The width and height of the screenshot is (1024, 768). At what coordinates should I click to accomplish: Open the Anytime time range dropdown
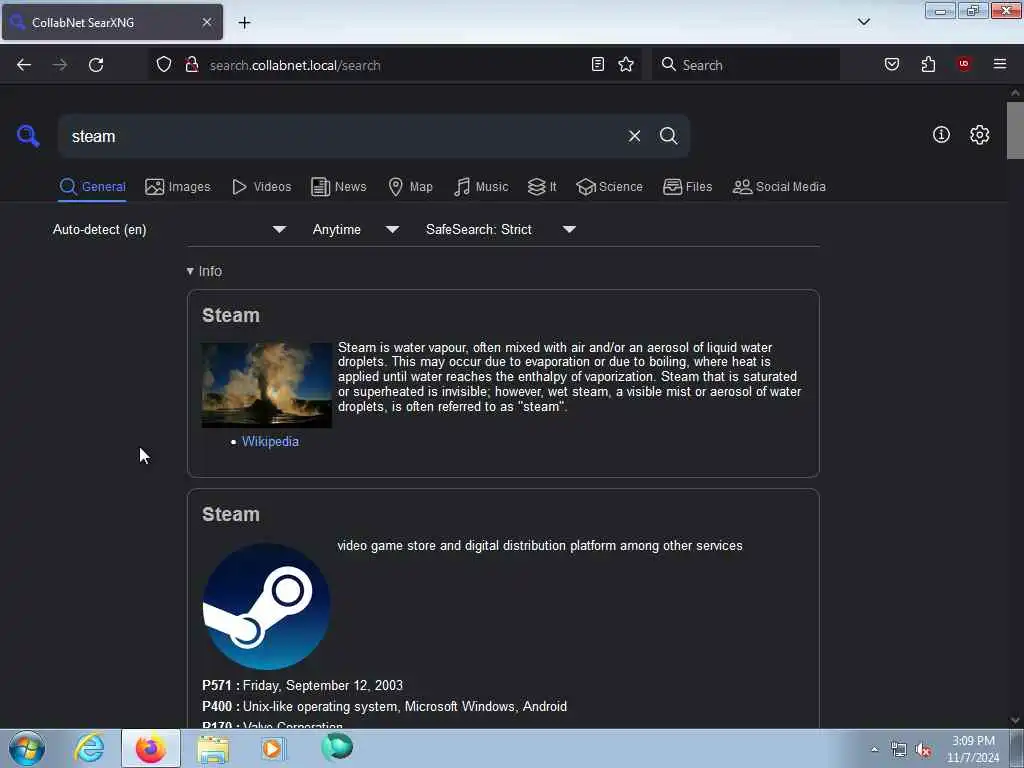(355, 229)
